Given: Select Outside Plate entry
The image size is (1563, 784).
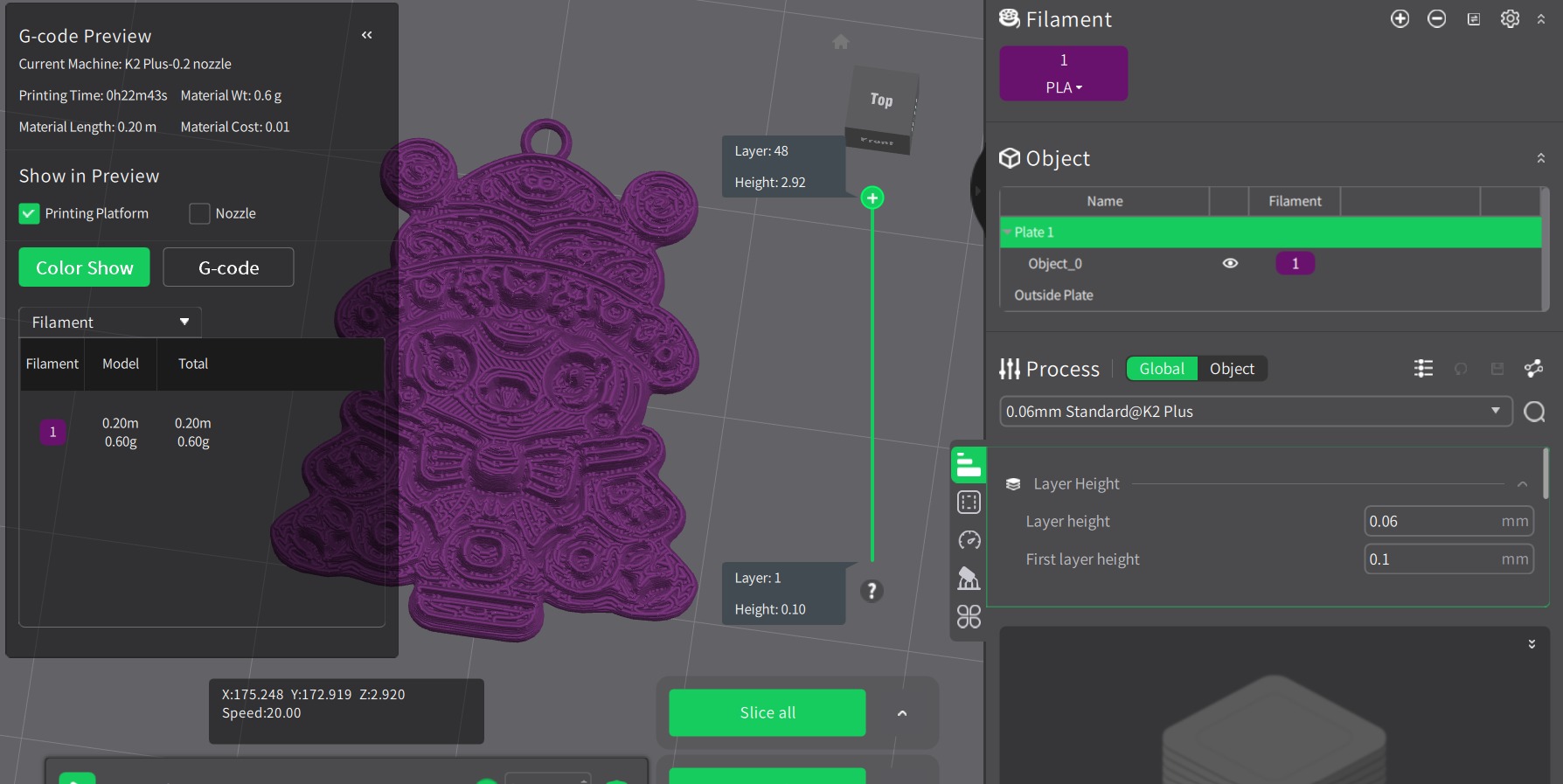Looking at the screenshot, I should [x=1053, y=295].
